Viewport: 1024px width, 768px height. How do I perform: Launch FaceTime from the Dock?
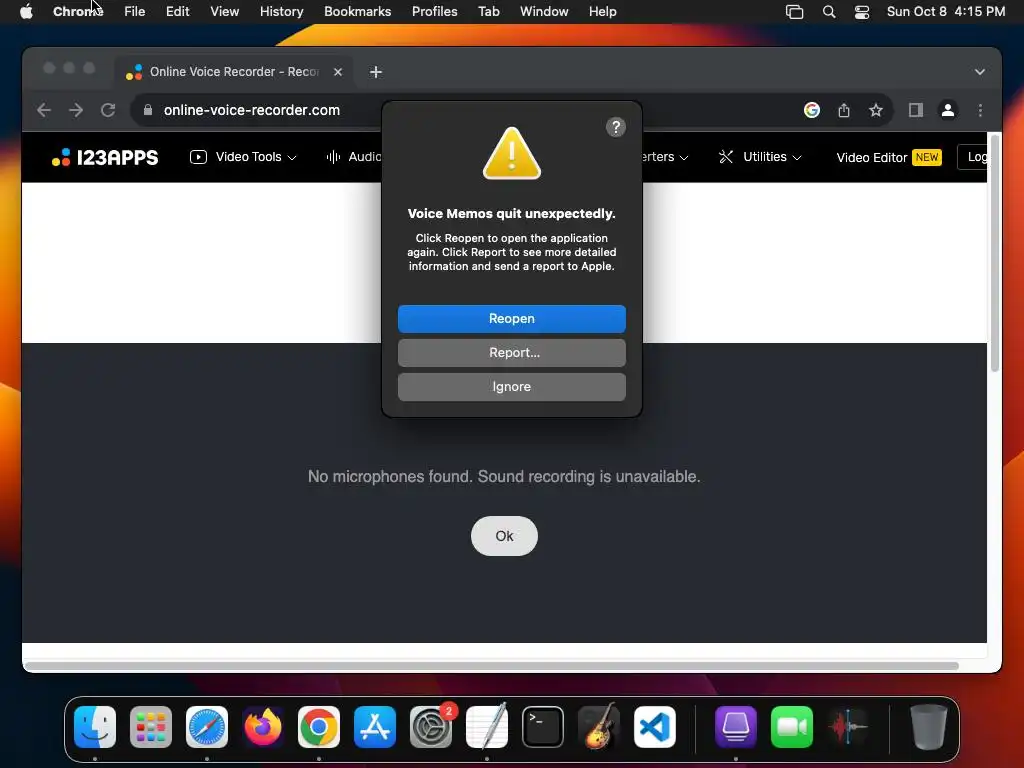pyautogui.click(x=792, y=727)
